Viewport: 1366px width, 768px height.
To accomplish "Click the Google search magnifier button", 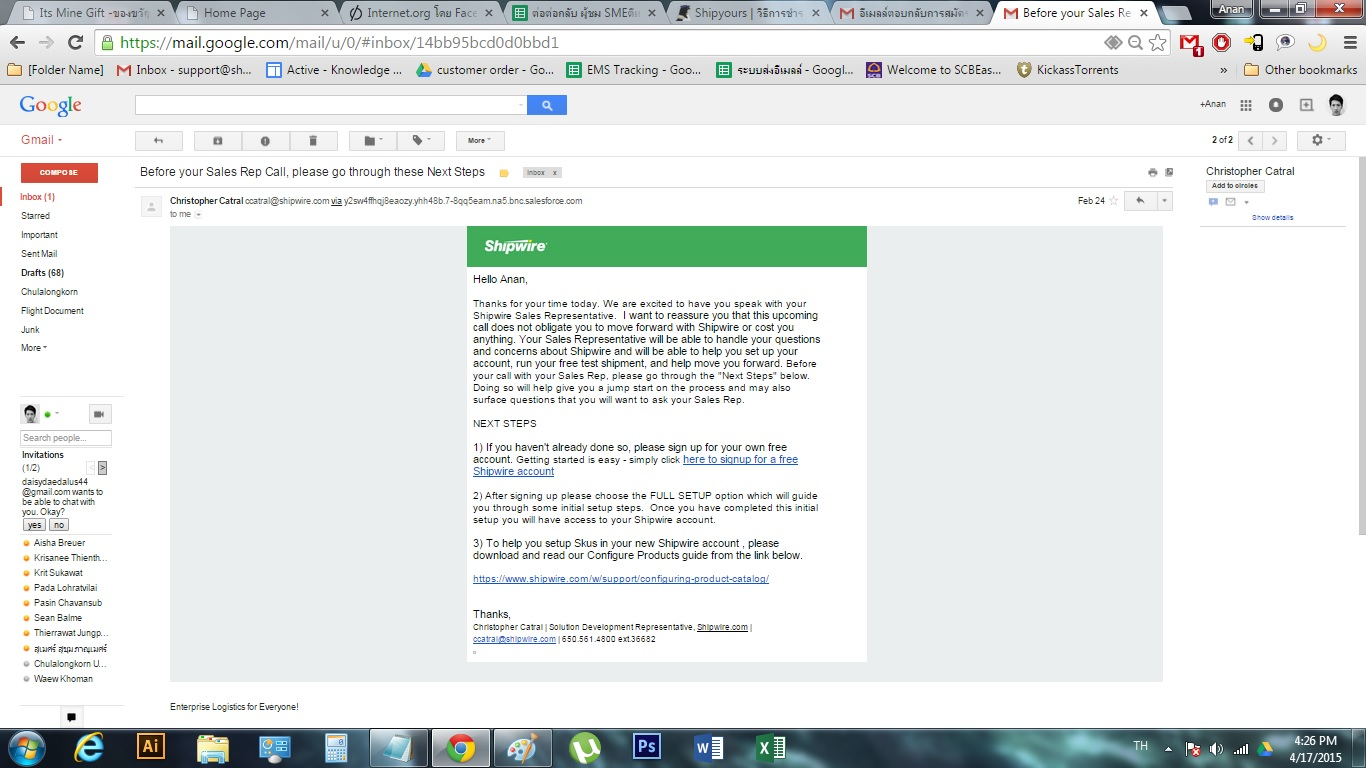I will (x=547, y=105).
